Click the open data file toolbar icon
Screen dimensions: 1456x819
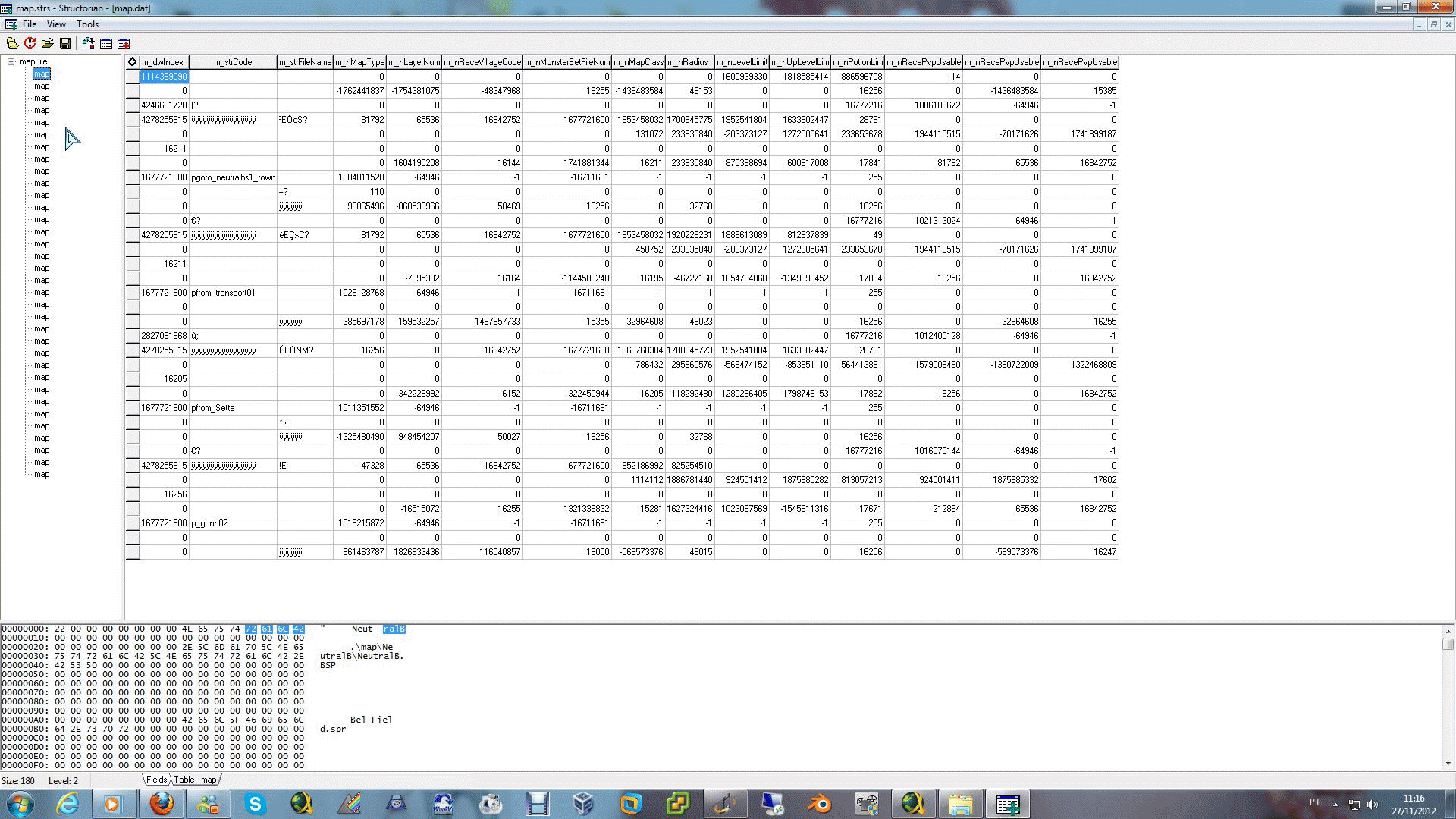coord(47,43)
